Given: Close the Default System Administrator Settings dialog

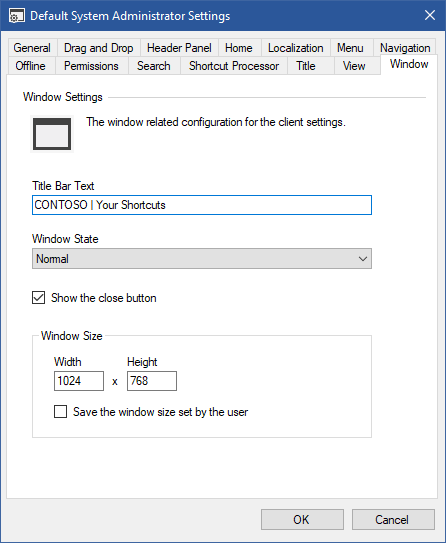Looking at the screenshot, I should click(x=430, y=15).
